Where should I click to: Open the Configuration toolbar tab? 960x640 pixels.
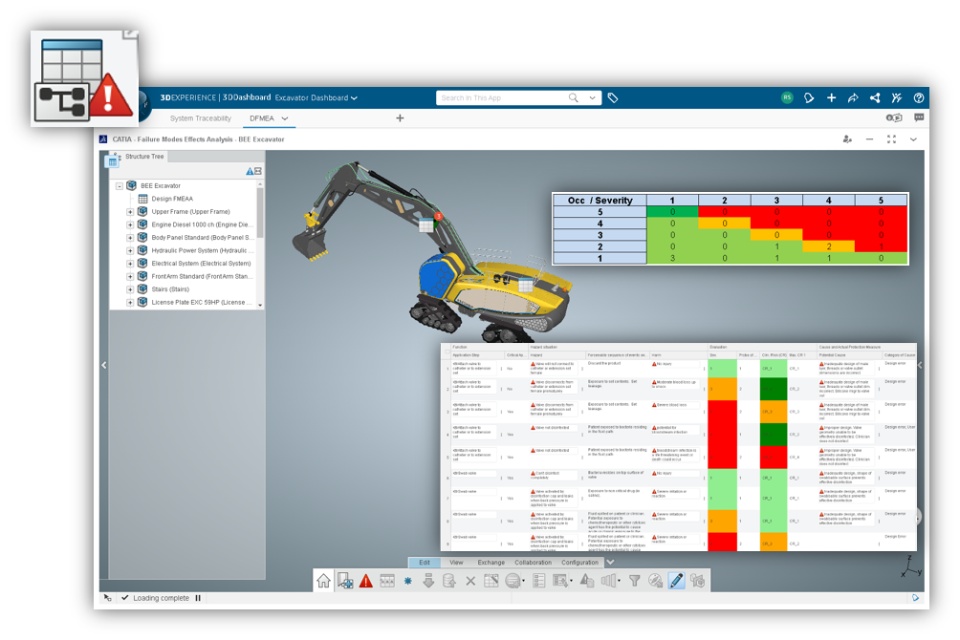tap(579, 562)
